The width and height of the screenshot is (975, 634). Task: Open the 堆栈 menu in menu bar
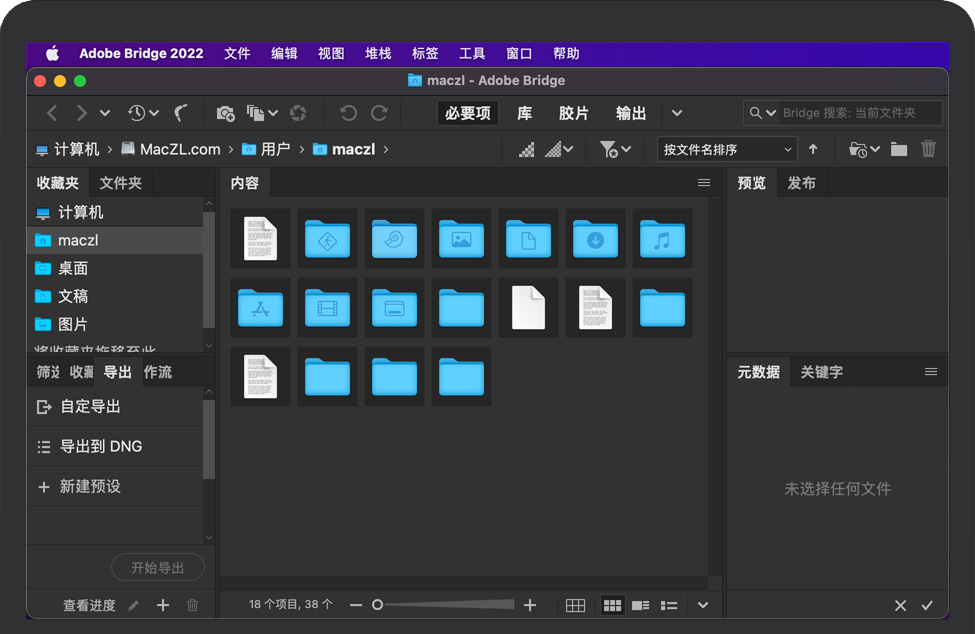pos(378,53)
